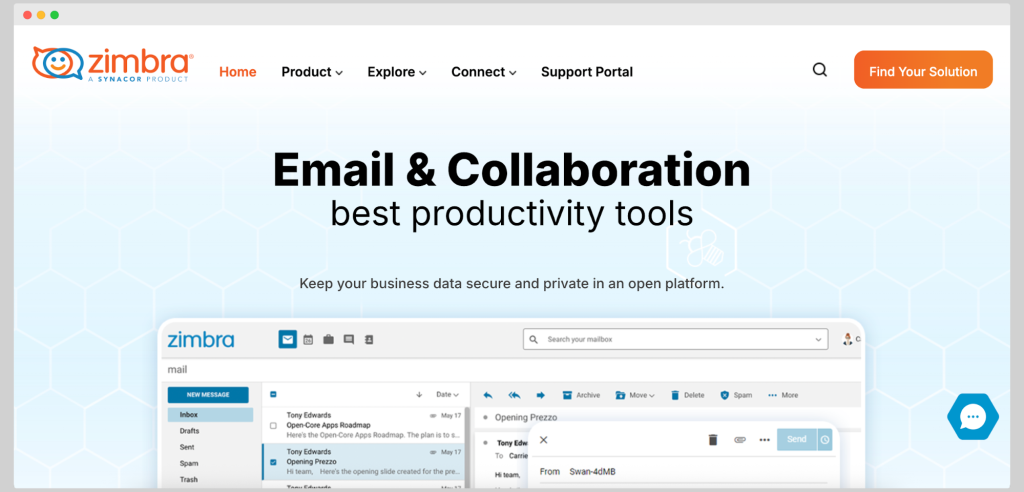Open the Date sort dropdown
1024x492 pixels.
[x=447, y=395]
